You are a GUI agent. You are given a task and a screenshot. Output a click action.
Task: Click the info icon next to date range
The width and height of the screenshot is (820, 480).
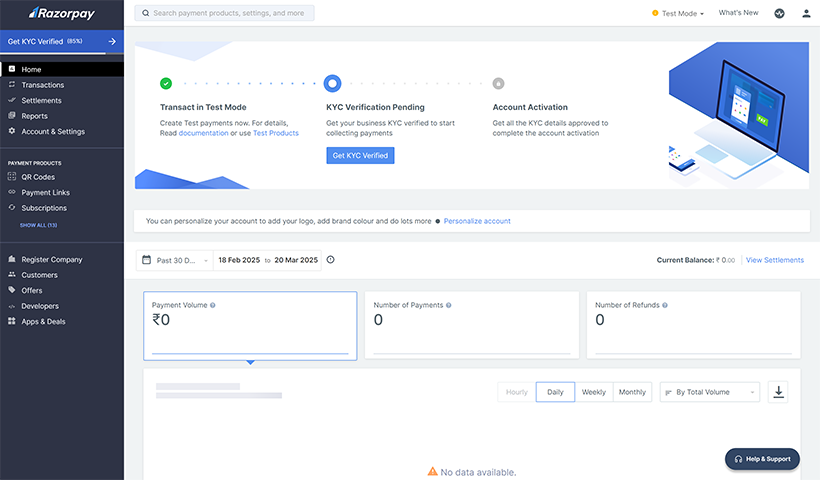click(x=331, y=260)
